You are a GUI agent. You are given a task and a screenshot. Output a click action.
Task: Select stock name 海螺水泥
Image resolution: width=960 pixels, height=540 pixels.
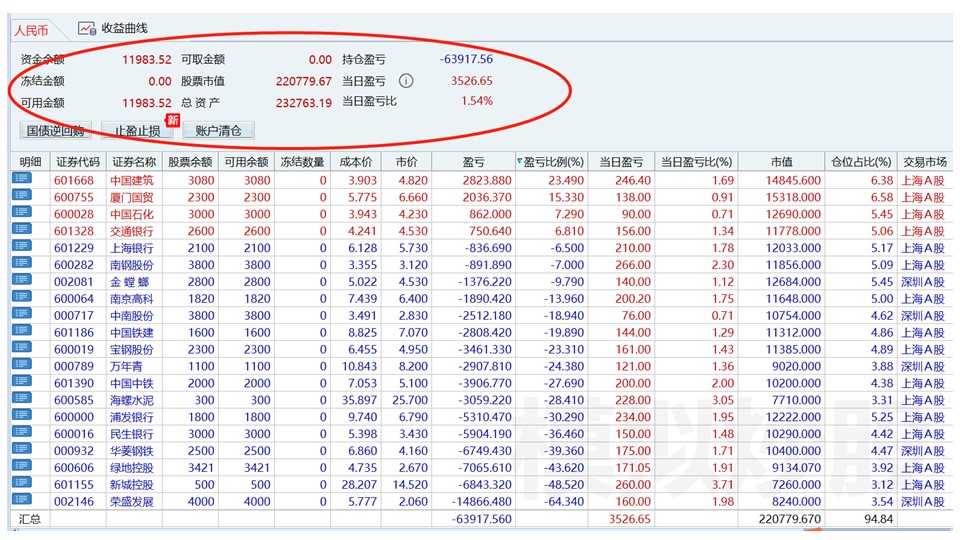pos(132,400)
